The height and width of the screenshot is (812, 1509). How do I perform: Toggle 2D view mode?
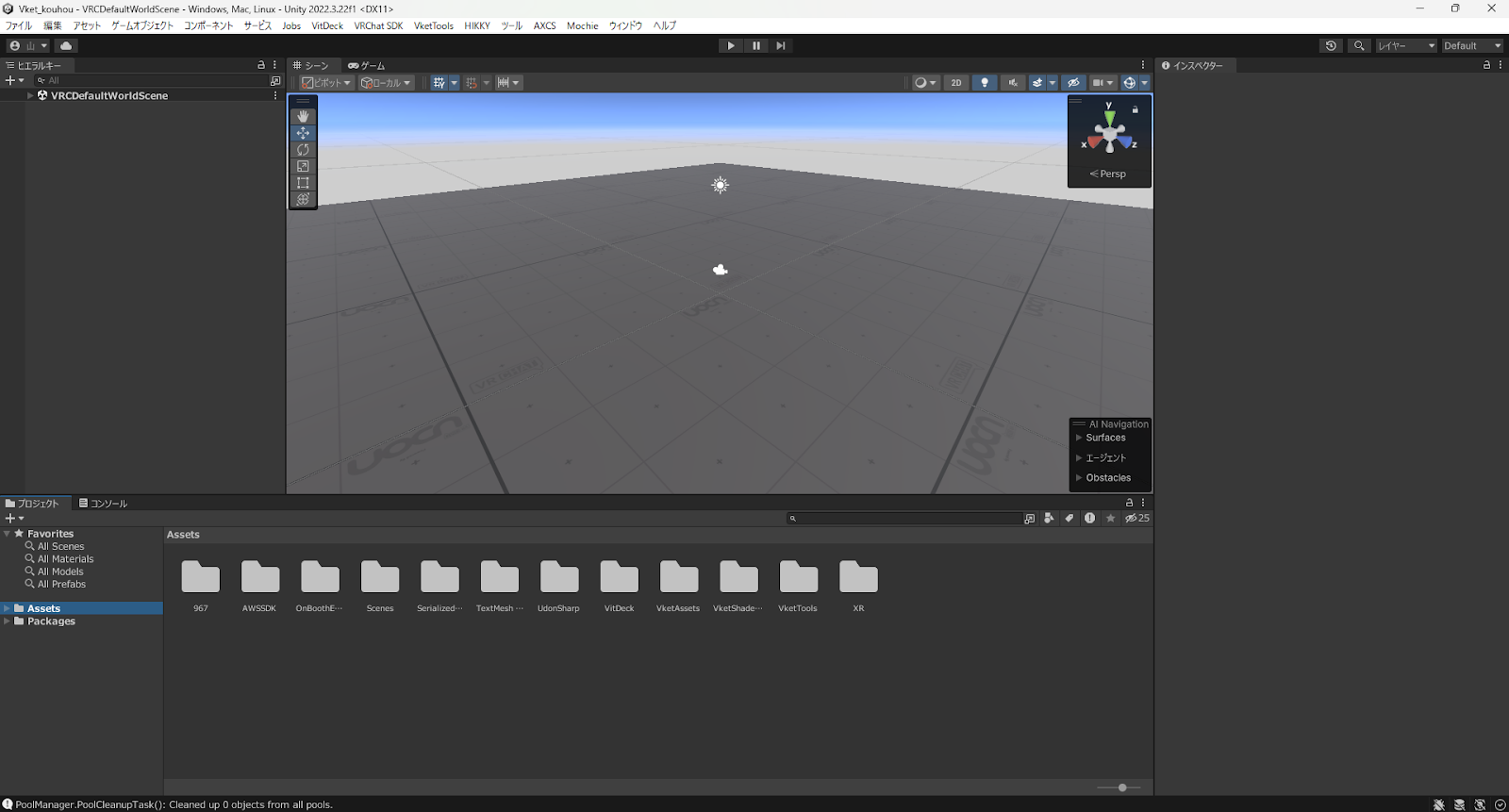click(956, 83)
